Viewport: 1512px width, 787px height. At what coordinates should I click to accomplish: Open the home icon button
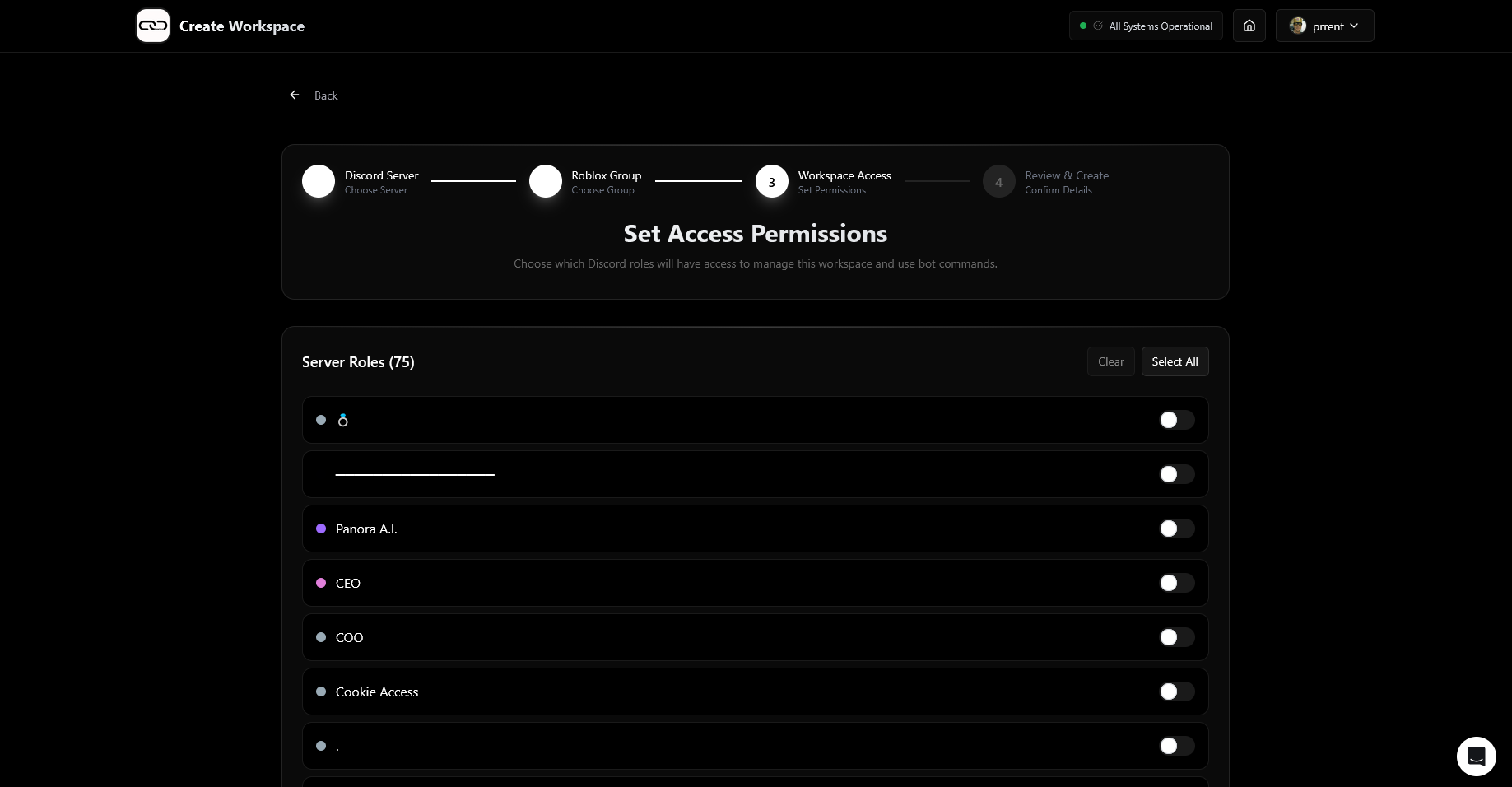[x=1249, y=26]
